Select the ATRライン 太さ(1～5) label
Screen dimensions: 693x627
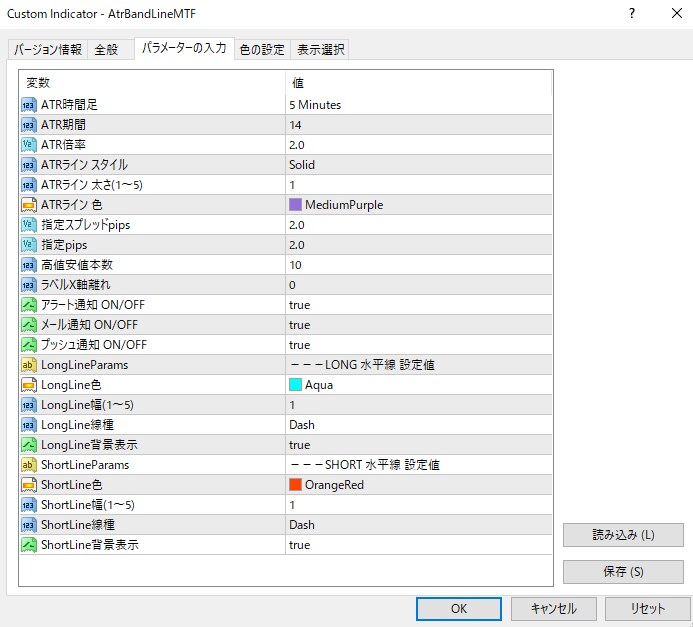click(x=92, y=185)
